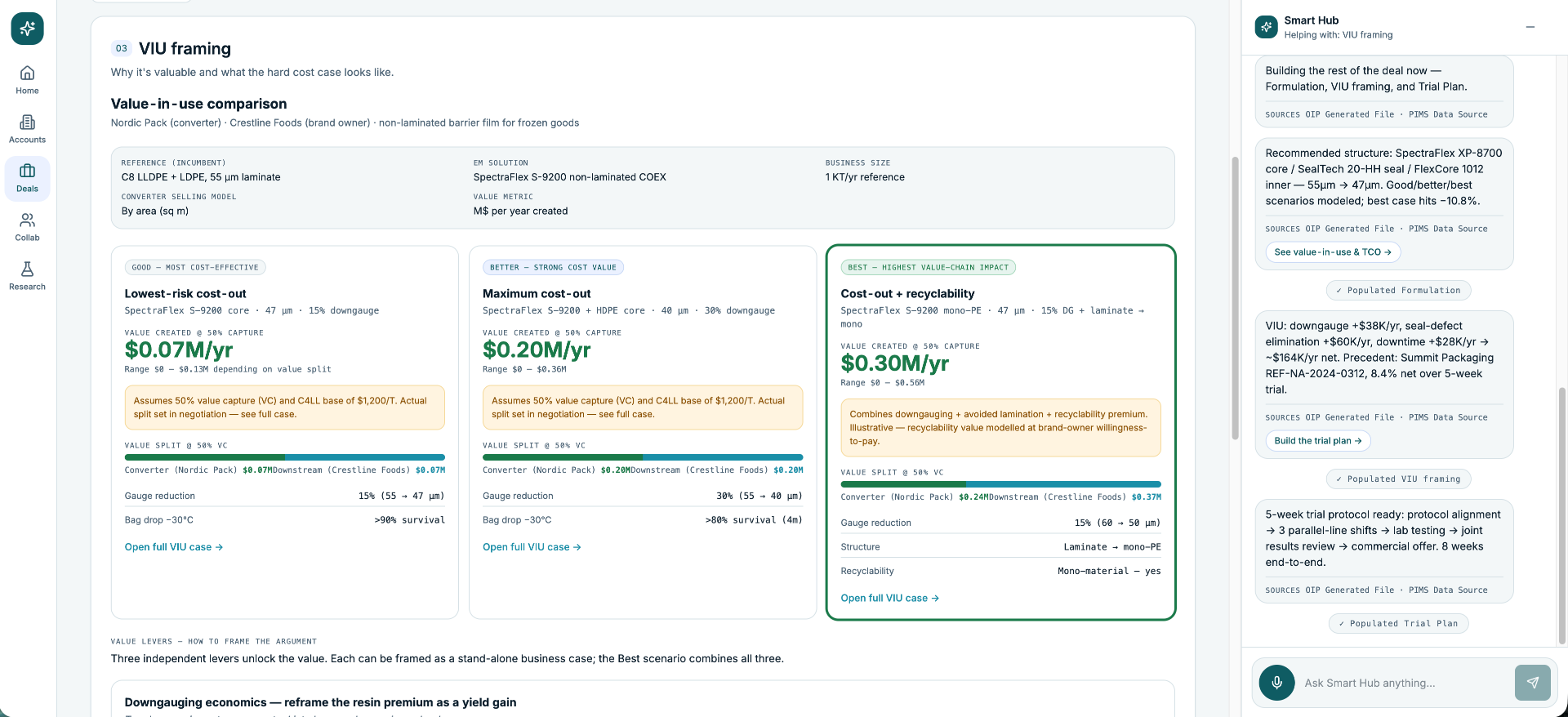Focus the Ask Smart Hub anything input
Image resolution: width=1568 pixels, height=717 pixels.
click(x=1405, y=683)
